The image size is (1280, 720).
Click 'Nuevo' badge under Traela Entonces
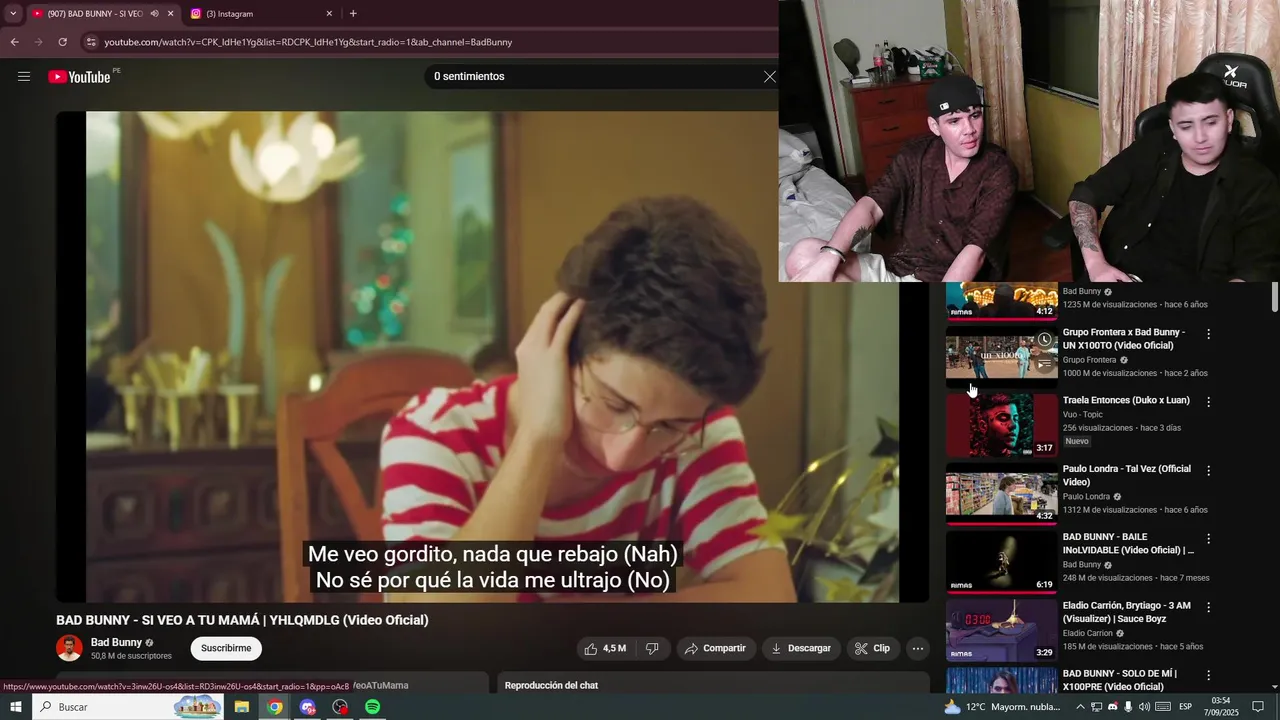[1077, 441]
